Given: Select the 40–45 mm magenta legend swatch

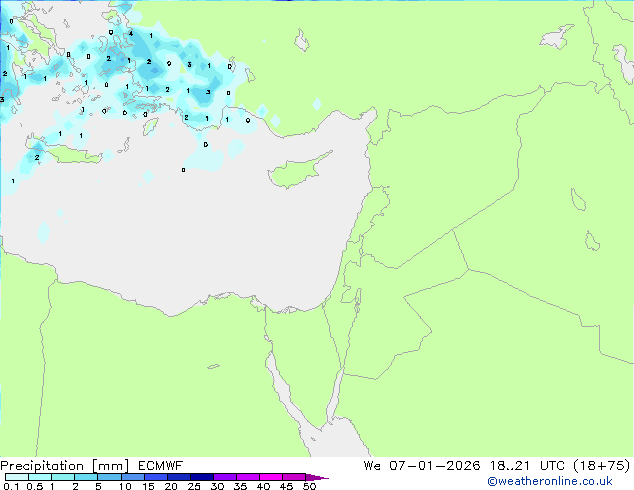Looking at the screenshot, I should [271, 477].
